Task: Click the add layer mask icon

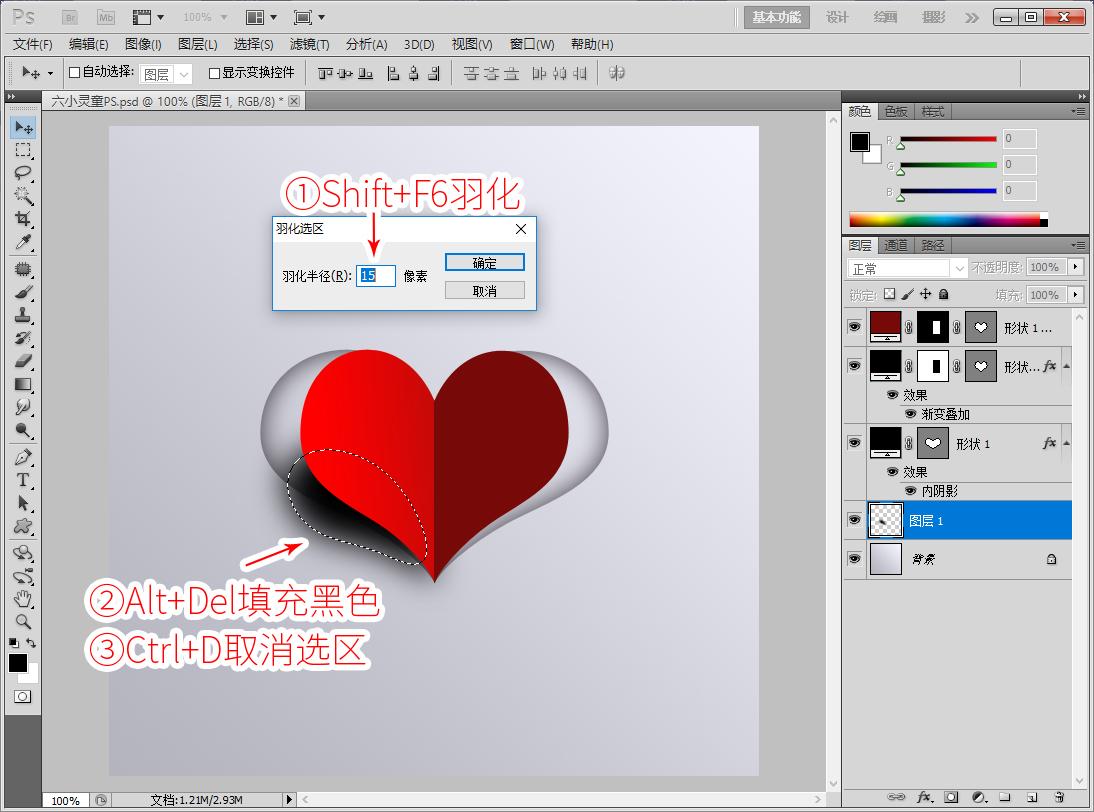Action: 951,797
